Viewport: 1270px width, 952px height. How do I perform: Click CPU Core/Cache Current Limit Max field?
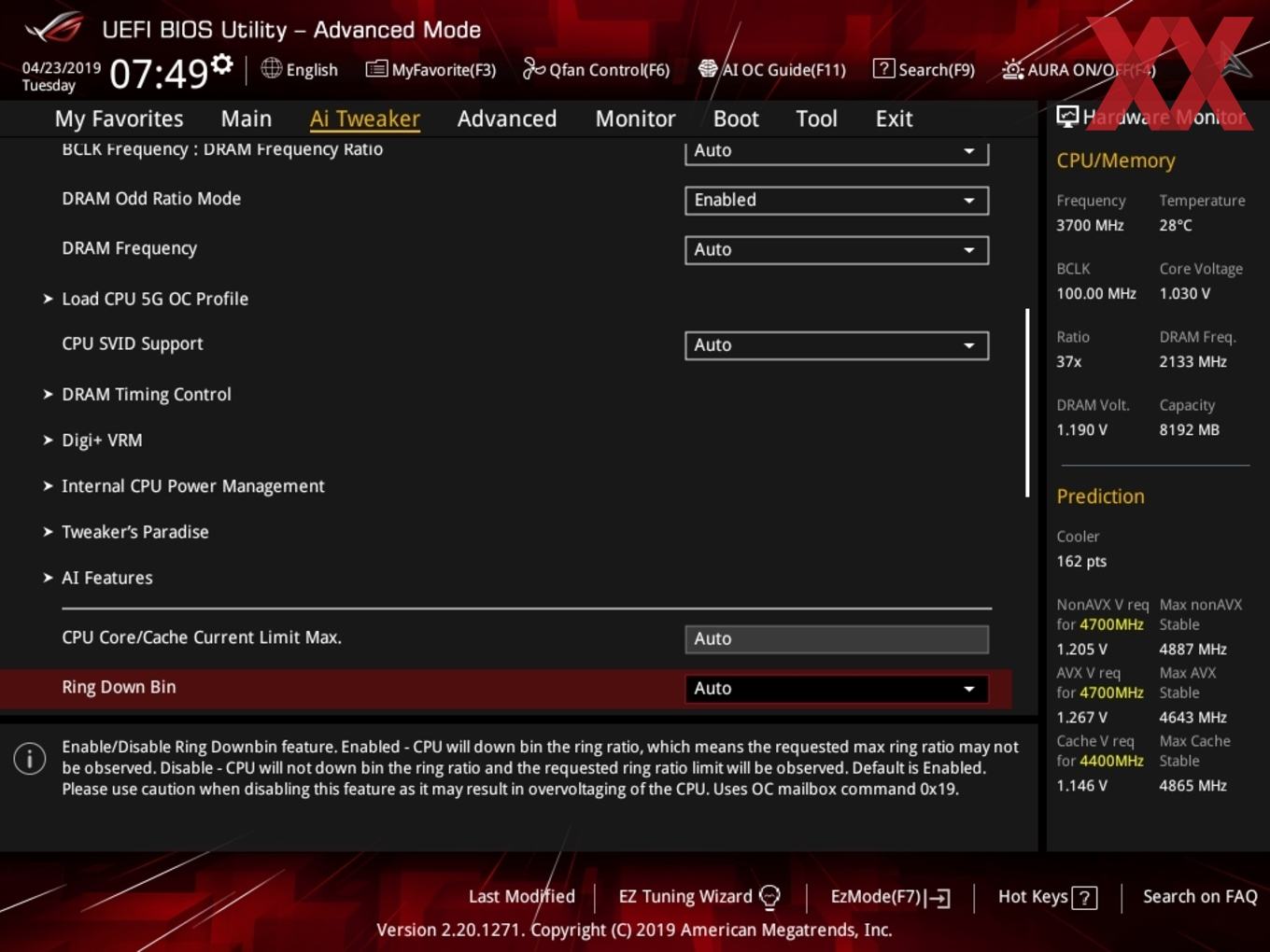click(837, 638)
